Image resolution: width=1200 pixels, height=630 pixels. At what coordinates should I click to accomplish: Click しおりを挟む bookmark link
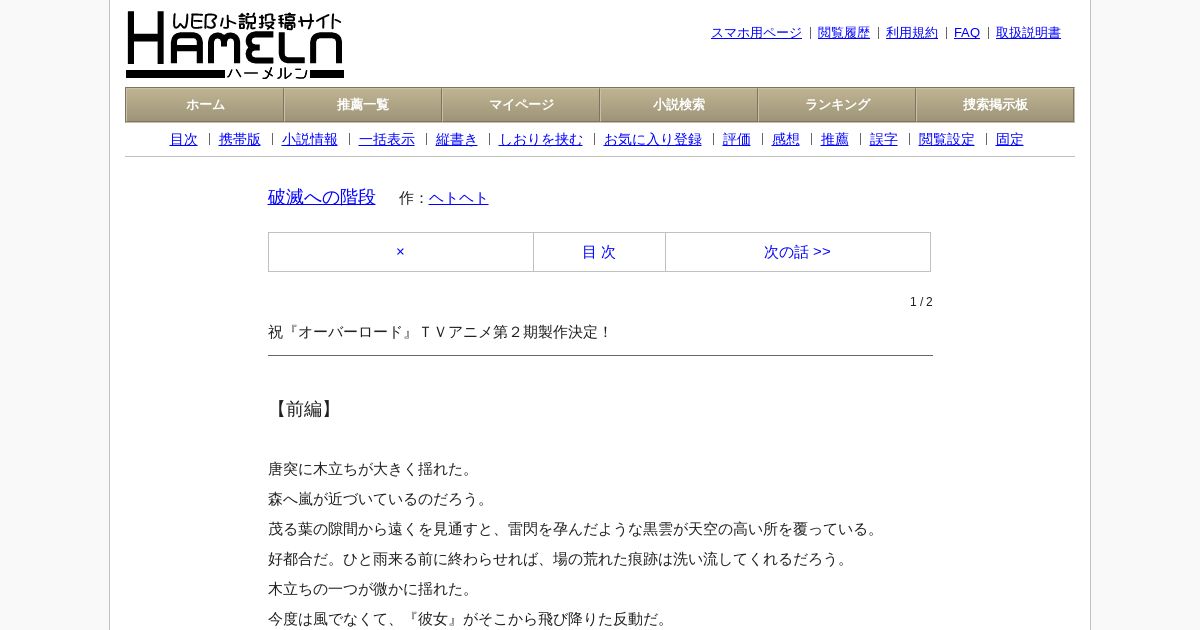click(541, 140)
